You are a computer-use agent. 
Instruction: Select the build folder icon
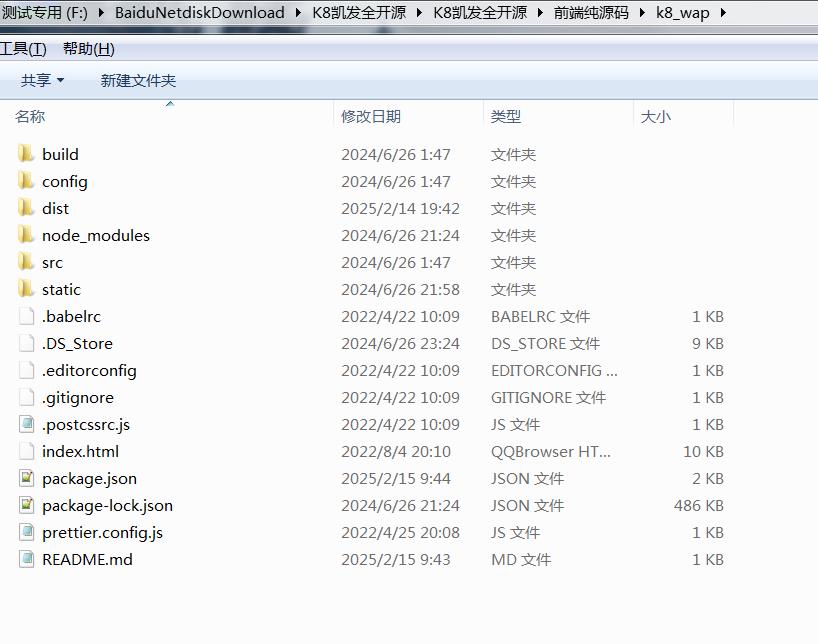pyautogui.click(x=26, y=154)
